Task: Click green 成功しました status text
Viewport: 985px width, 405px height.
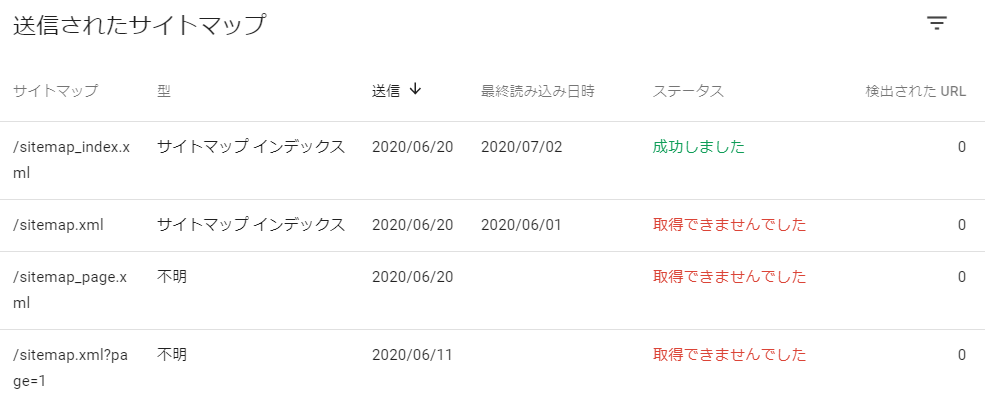Action: 699,147
